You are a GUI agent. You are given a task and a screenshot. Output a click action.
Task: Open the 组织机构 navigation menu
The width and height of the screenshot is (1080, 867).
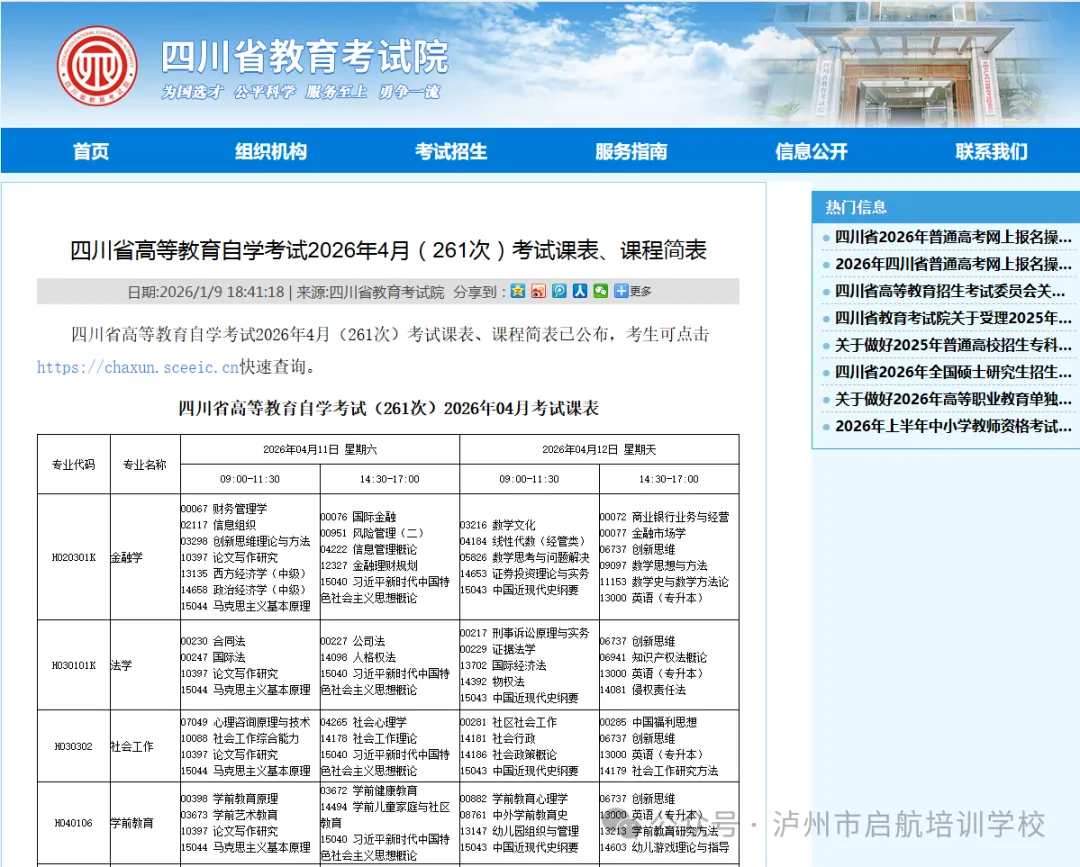(x=271, y=151)
